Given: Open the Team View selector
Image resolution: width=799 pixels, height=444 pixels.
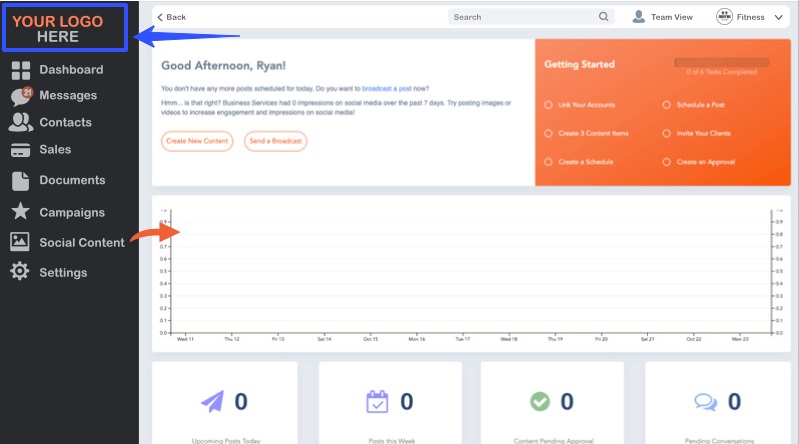Looking at the screenshot, I should click(x=662, y=17).
